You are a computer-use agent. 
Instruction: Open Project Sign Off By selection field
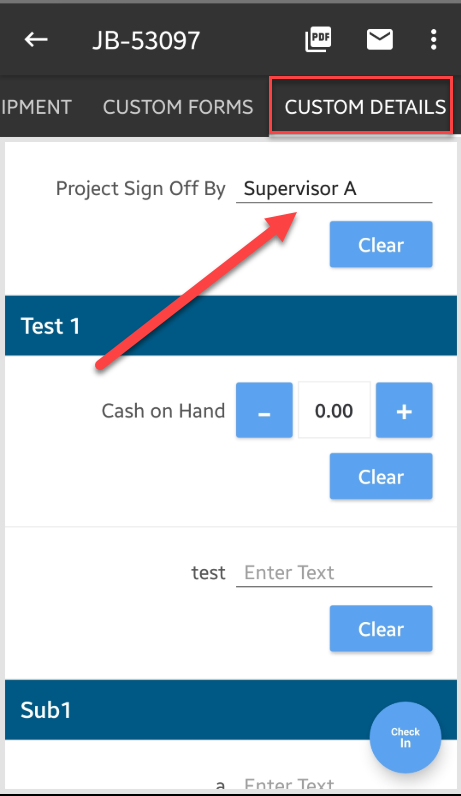click(334, 189)
